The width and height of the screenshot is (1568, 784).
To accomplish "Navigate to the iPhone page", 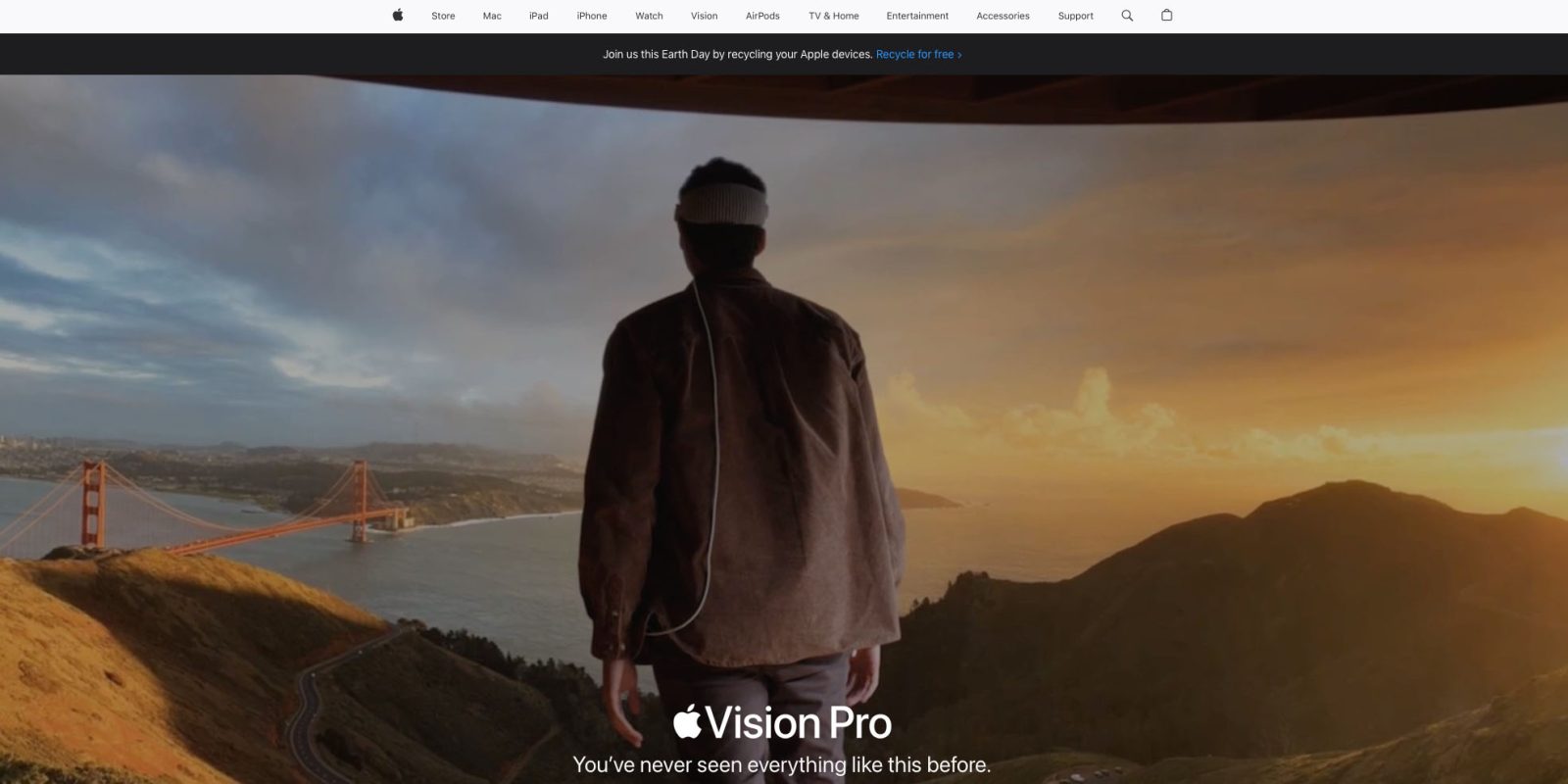I will 592,16.
